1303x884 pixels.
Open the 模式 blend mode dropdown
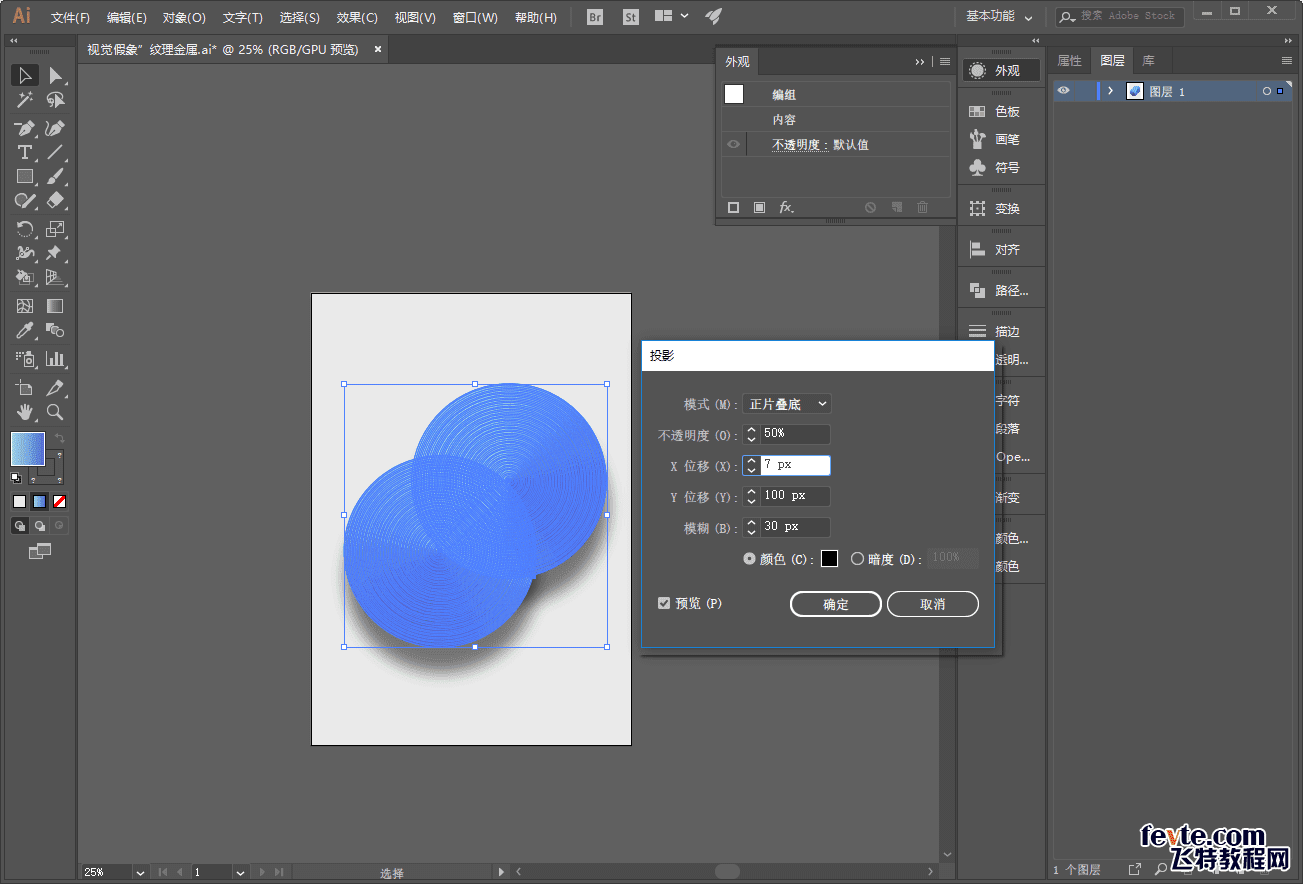coord(787,404)
